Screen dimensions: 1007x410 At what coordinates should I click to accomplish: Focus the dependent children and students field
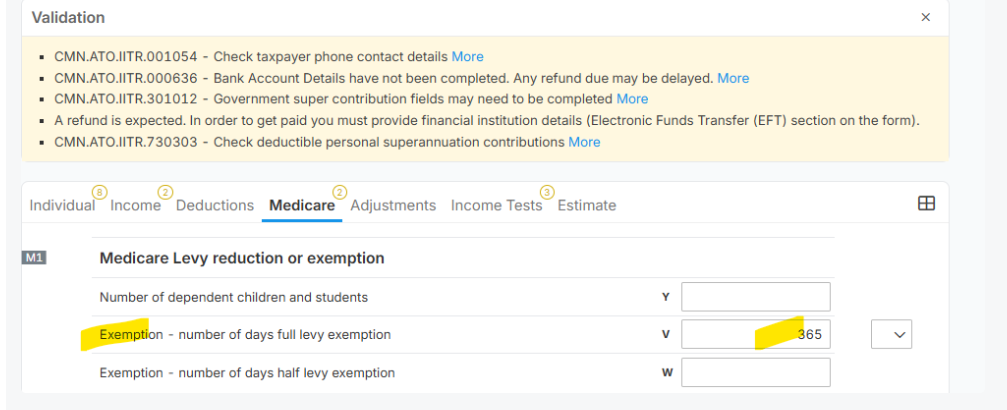pyautogui.click(x=756, y=297)
